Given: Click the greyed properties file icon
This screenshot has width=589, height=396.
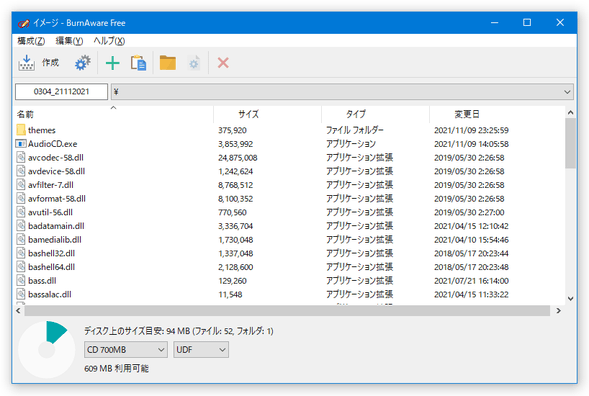Looking at the screenshot, I should [x=194, y=63].
